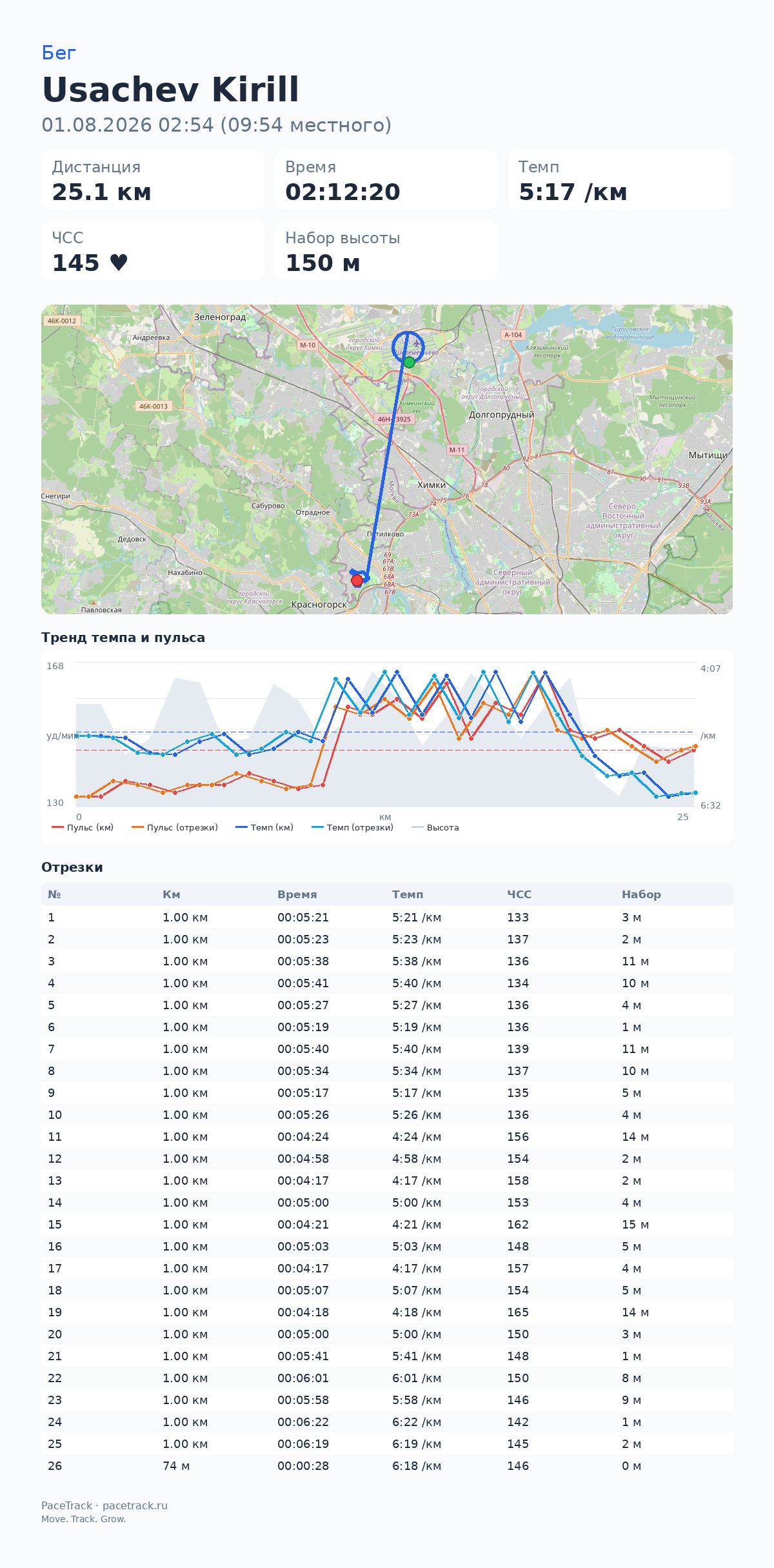Click the Красногорск label on the map
The image size is (774, 1568).
point(319,605)
